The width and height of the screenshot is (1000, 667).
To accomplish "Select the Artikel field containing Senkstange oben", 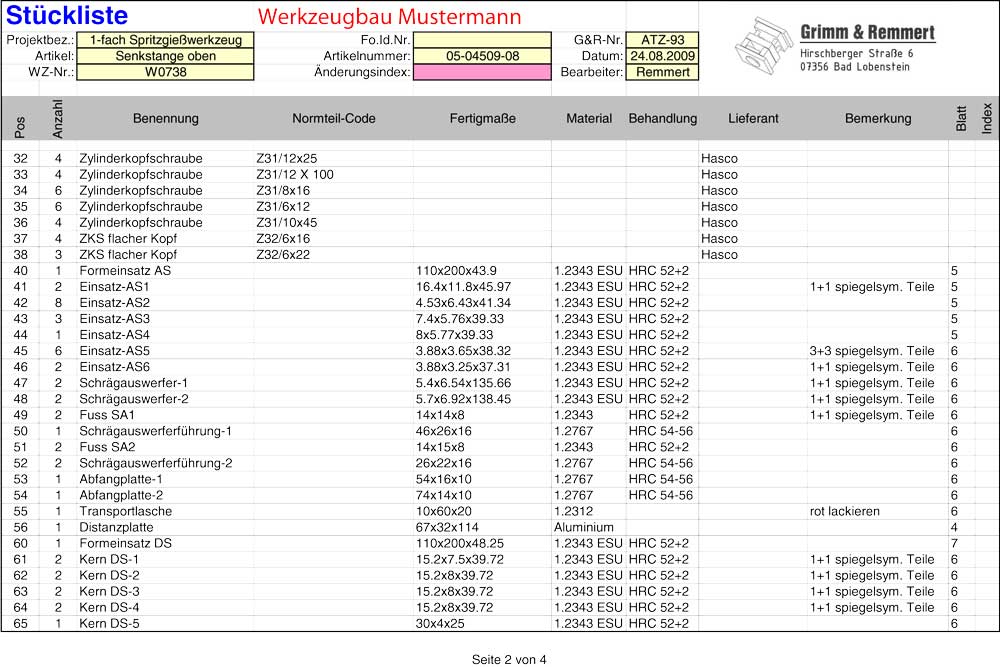I will (x=165, y=57).
